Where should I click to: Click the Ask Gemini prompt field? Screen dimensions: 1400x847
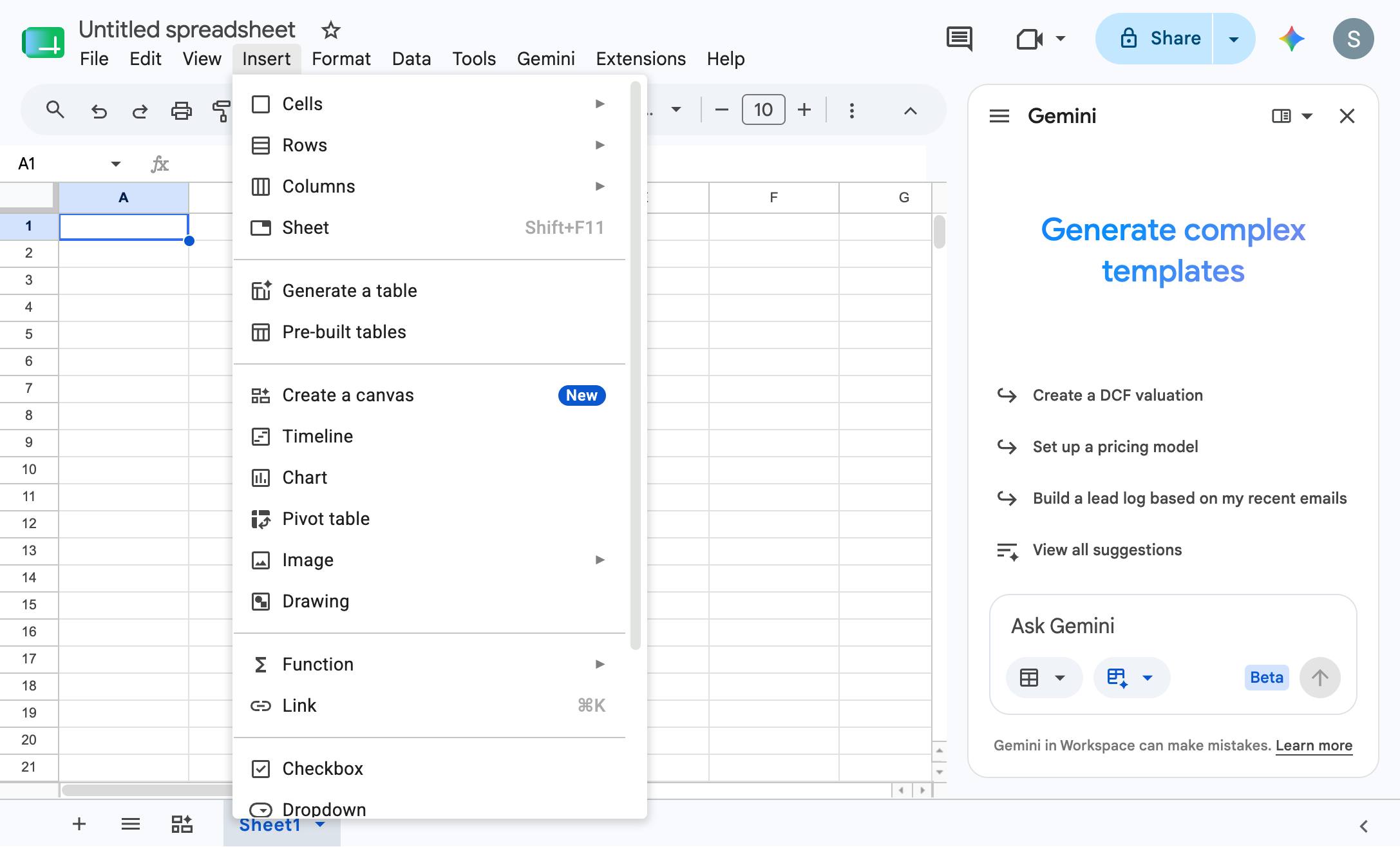(1172, 625)
